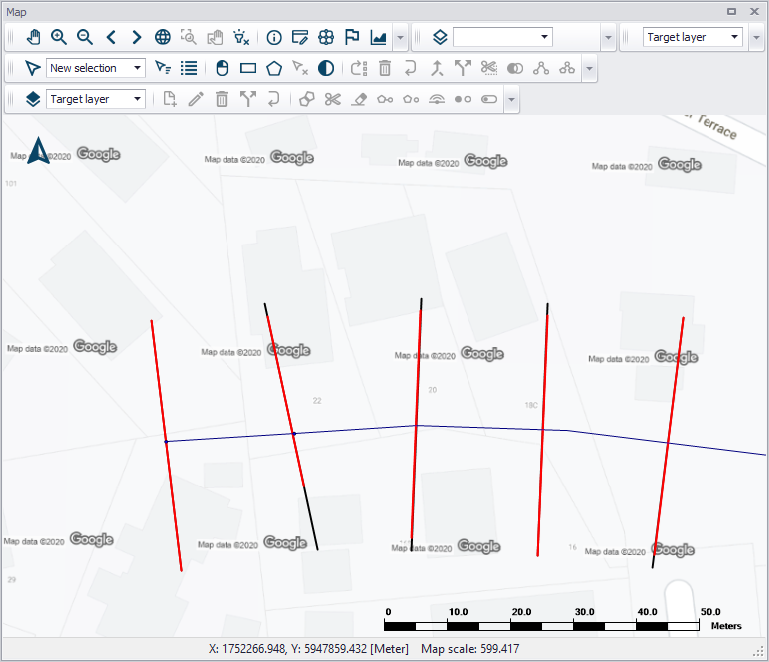
Task: Click the Zoom in magnifier
Action: [x=59, y=37]
